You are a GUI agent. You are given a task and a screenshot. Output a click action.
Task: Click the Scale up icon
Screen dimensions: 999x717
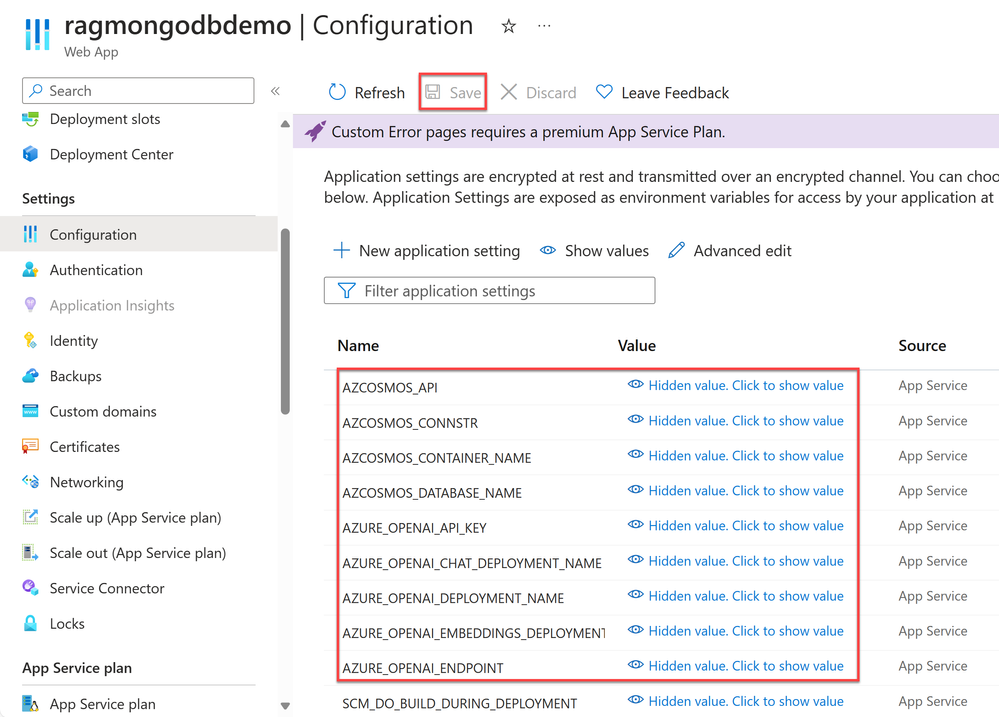coord(30,517)
